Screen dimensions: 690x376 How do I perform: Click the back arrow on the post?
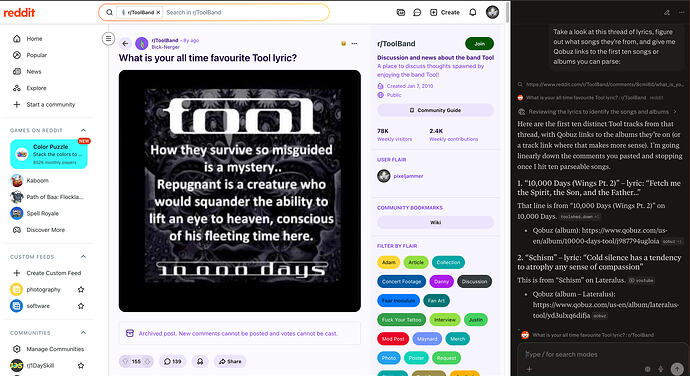click(125, 43)
